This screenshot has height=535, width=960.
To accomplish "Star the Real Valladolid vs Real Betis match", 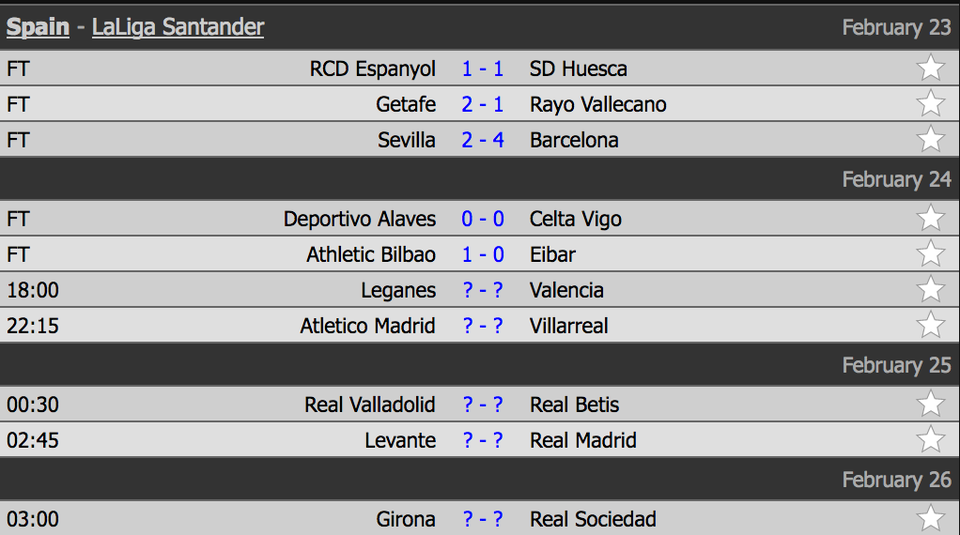I will (930, 403).
